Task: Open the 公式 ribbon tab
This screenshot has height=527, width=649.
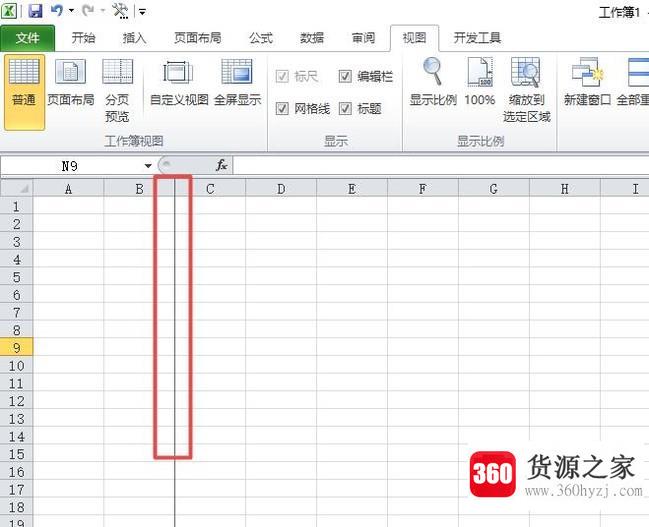Action: [x=261, y=38]
